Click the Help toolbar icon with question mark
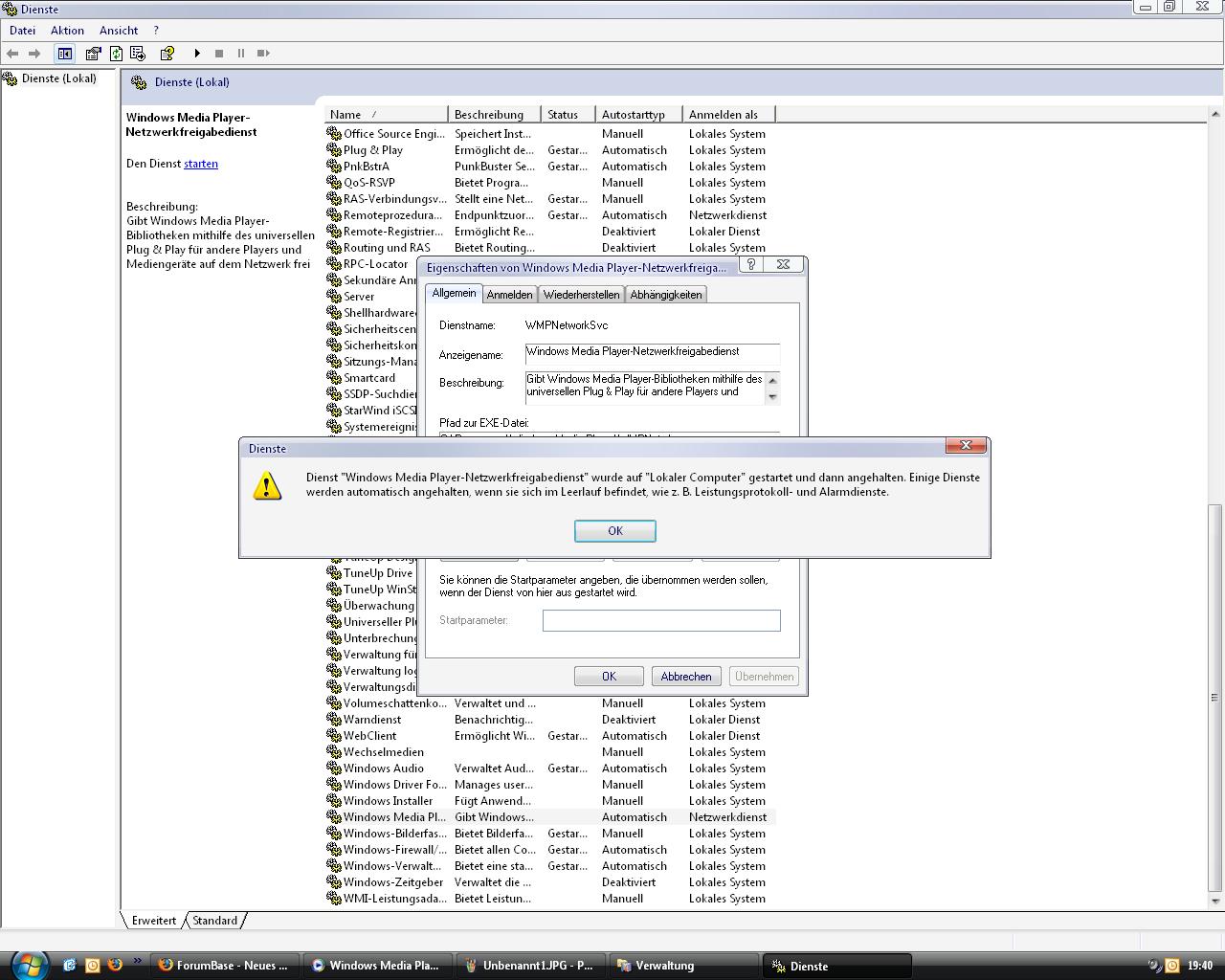The image size is (1225, 980). [167, 54]
